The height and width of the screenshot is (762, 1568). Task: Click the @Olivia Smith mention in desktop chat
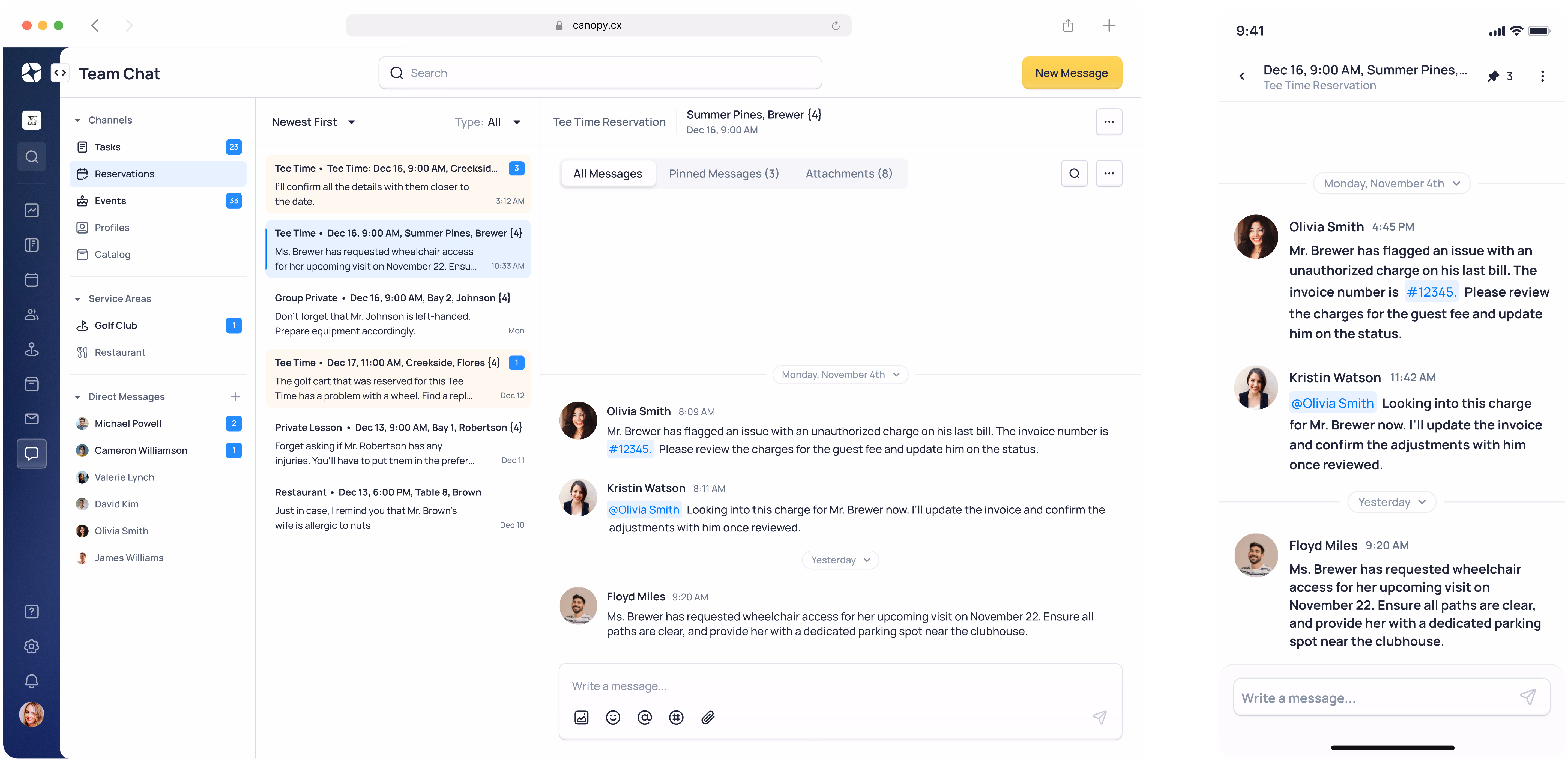pyautogui.click(x=644, y=510)
